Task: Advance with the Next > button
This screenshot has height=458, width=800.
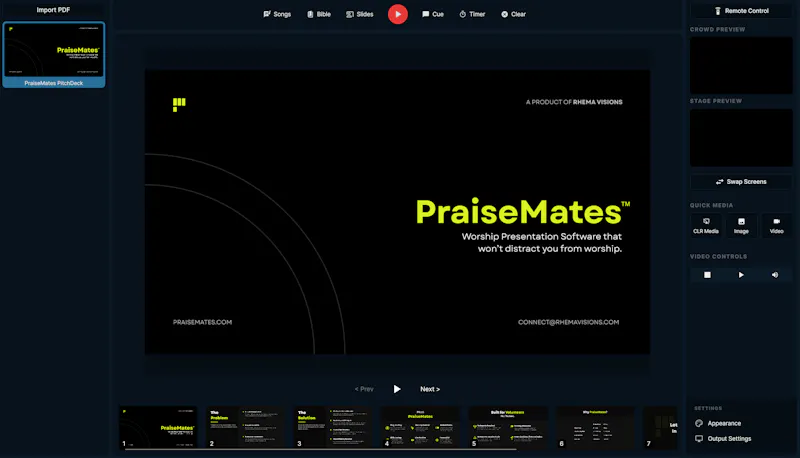Action: pos(430,389)
